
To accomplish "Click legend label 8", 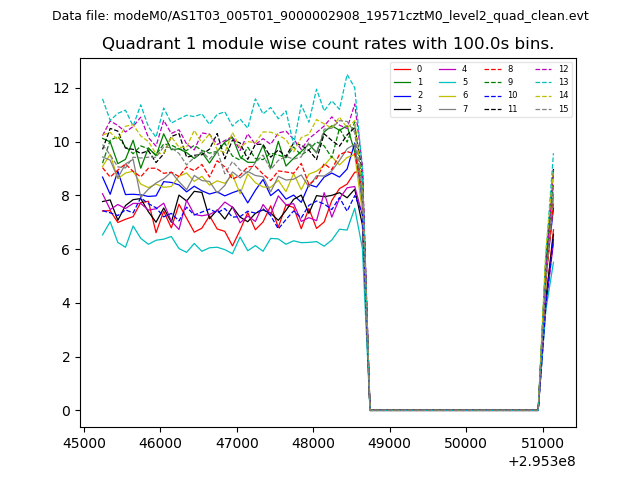I will tap(510, 69).
